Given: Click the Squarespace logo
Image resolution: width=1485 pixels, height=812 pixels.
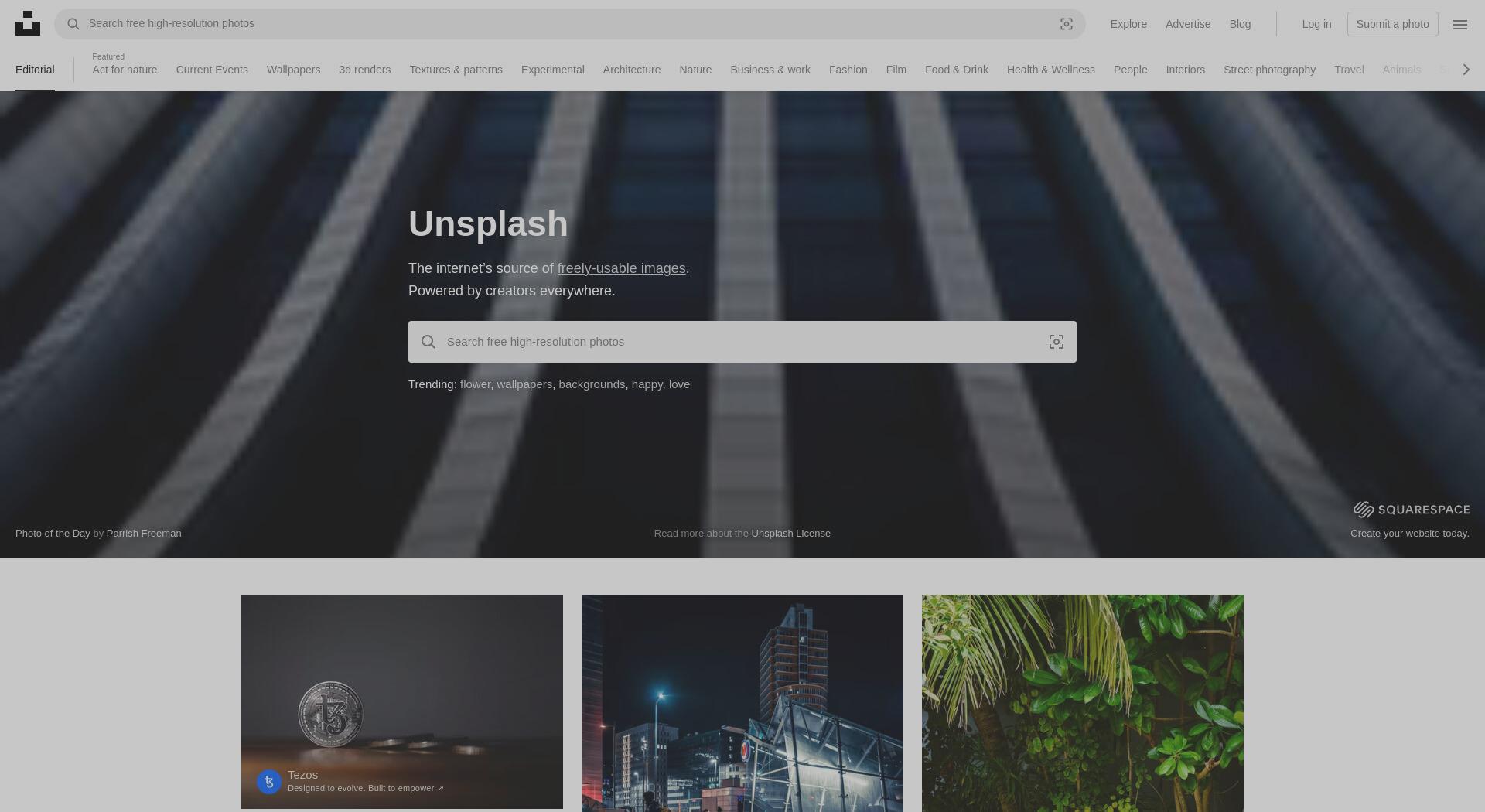Looking at the screenshot, I should click(1412, 509).
